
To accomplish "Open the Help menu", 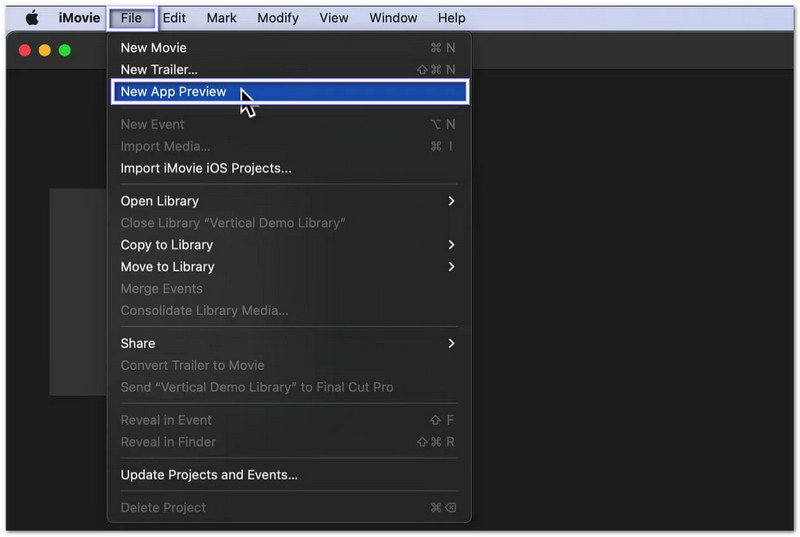I will point(451,18).
